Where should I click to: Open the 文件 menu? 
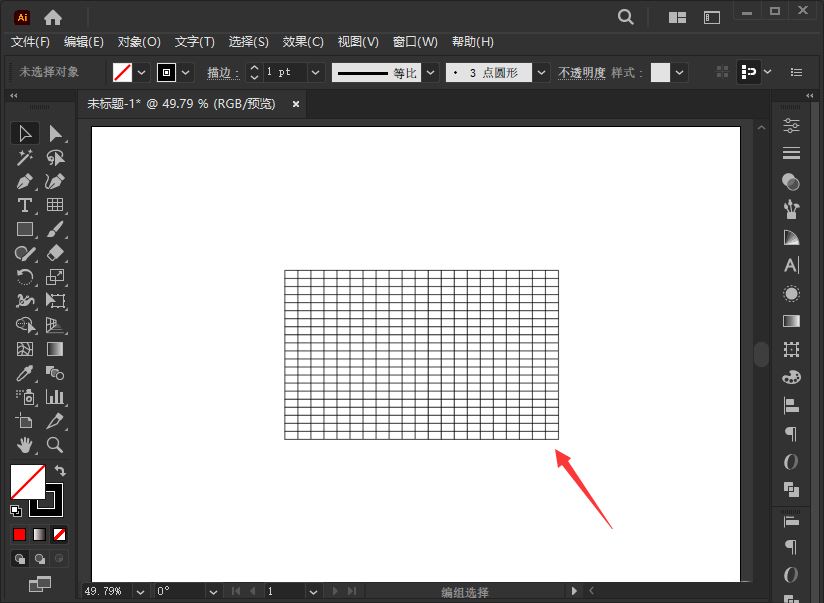click(x=29, y=42)
